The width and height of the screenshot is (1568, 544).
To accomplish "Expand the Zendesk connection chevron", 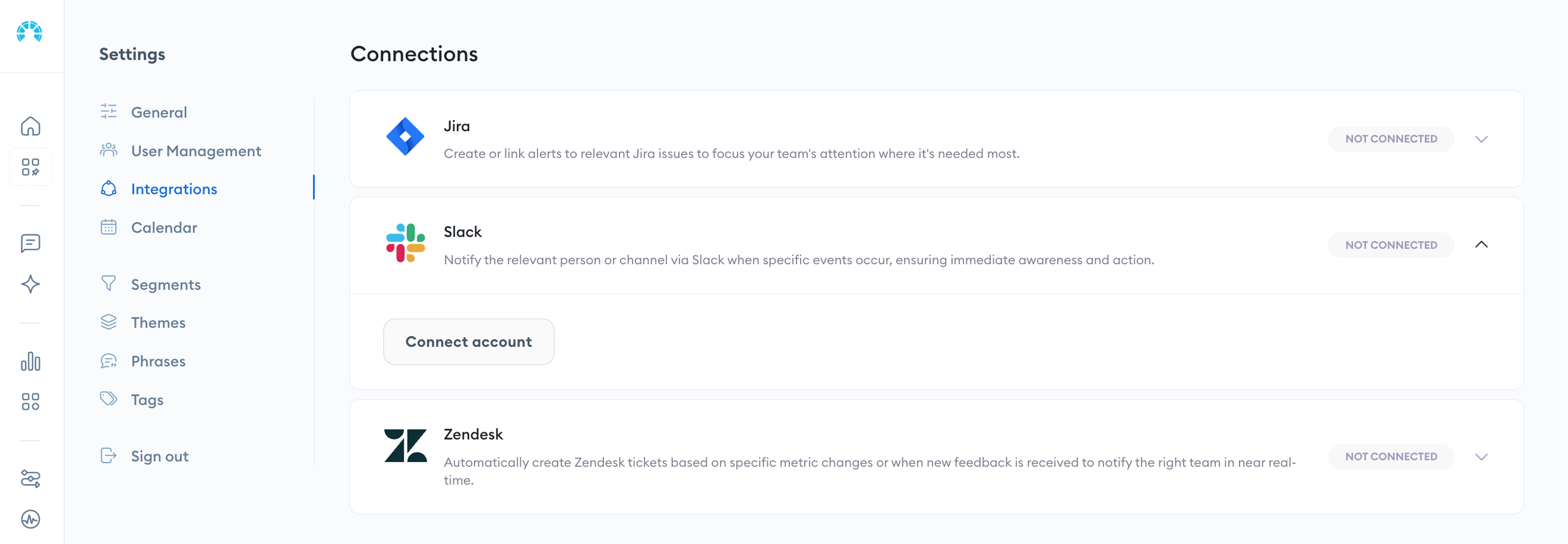I will (1481, 457).
